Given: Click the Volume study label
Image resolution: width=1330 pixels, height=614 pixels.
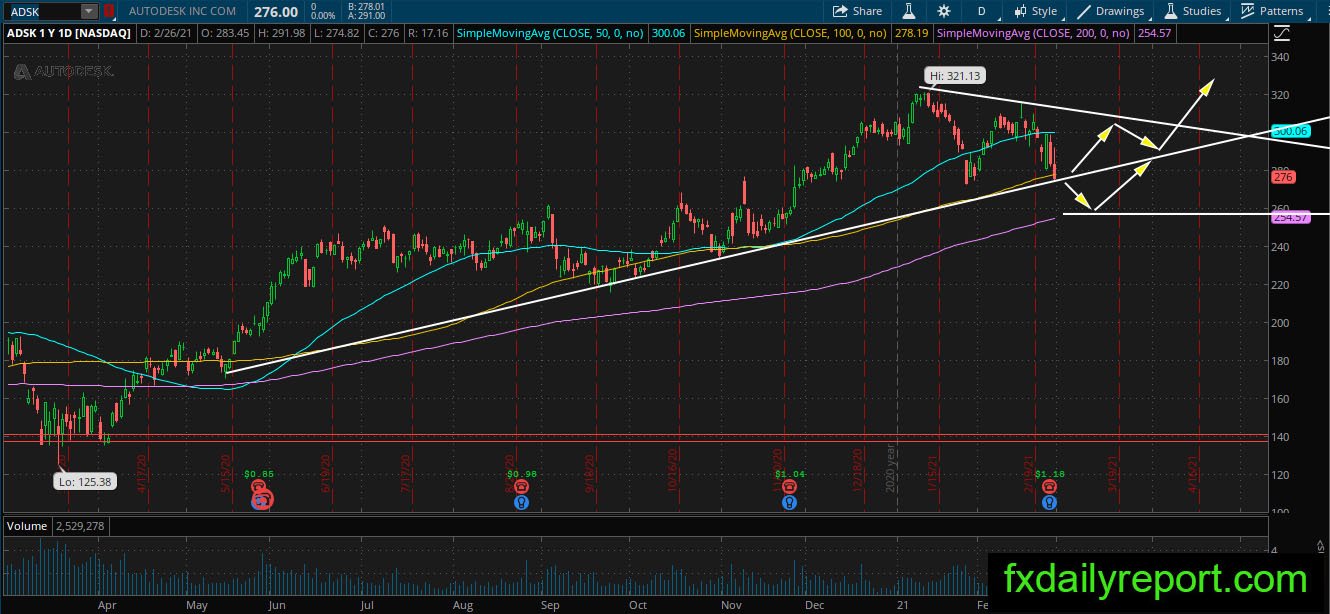Looking at the screenshot, I should tap(25, 525).
